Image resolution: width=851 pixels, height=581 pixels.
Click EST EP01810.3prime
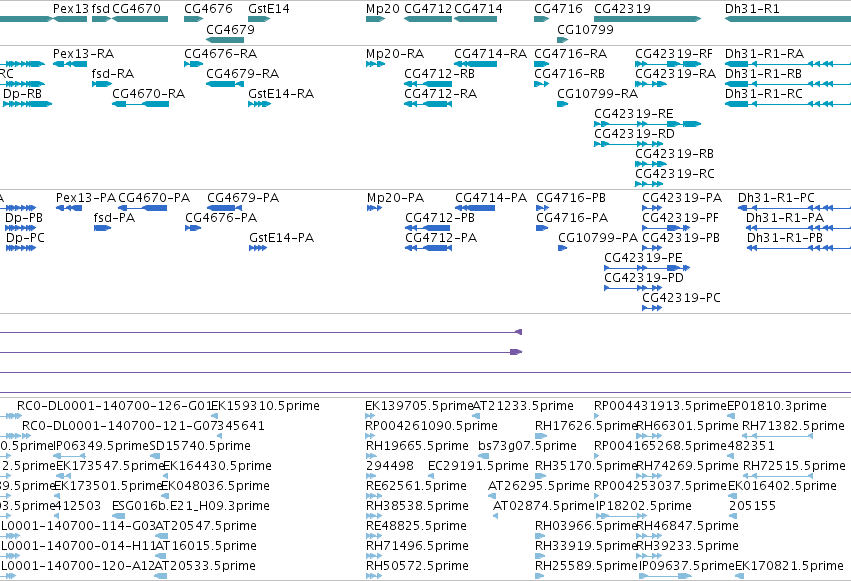[731, 416]
